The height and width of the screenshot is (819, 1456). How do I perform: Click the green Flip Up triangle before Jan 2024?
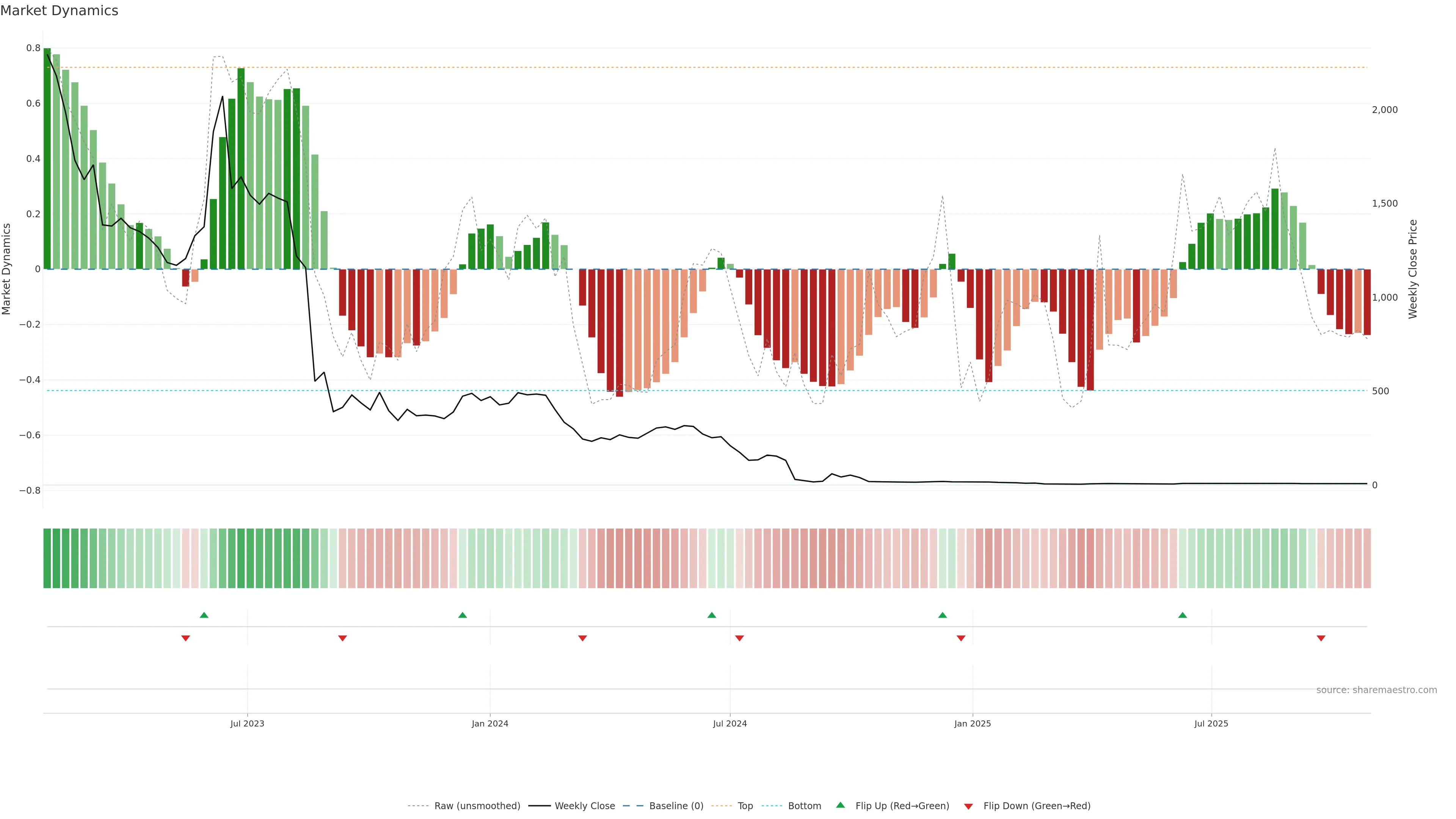462,615
